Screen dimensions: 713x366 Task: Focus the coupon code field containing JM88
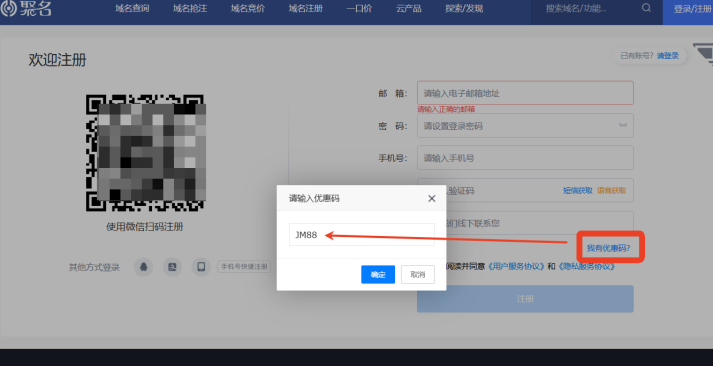[x=362, y=235]
